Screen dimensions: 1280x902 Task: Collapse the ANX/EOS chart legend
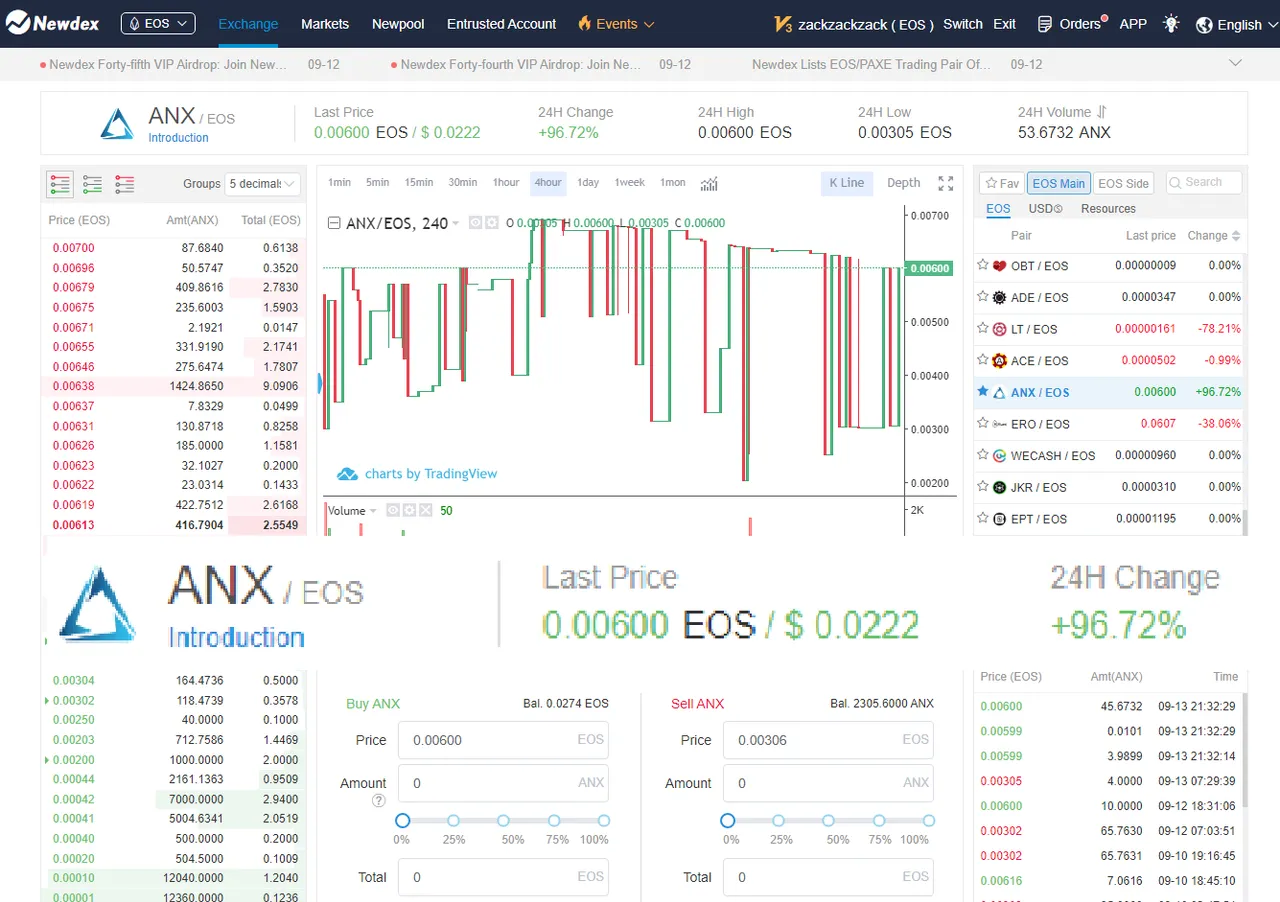tap(334, 223)
